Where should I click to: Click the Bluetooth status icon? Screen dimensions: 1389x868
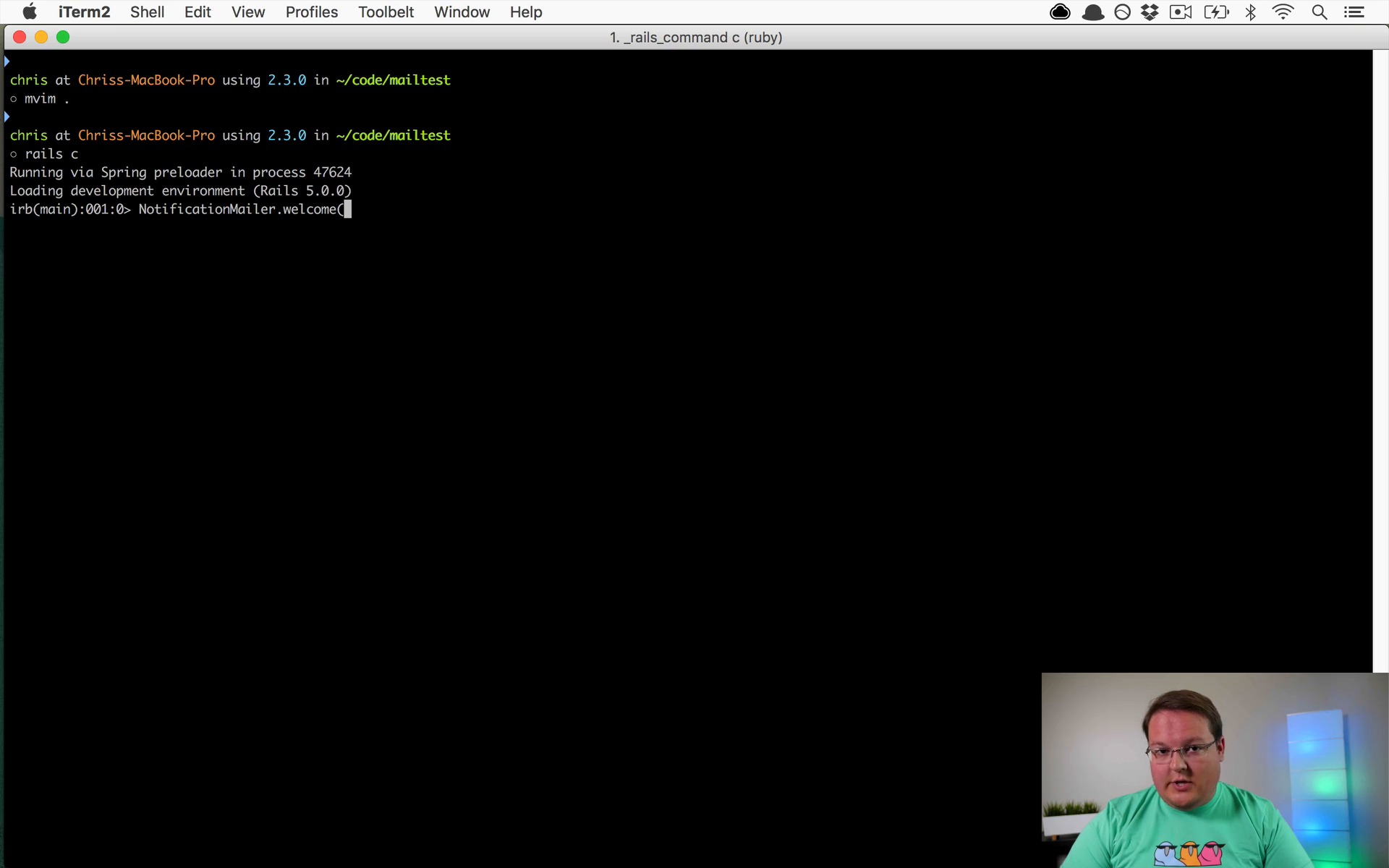click(1251, 12)
